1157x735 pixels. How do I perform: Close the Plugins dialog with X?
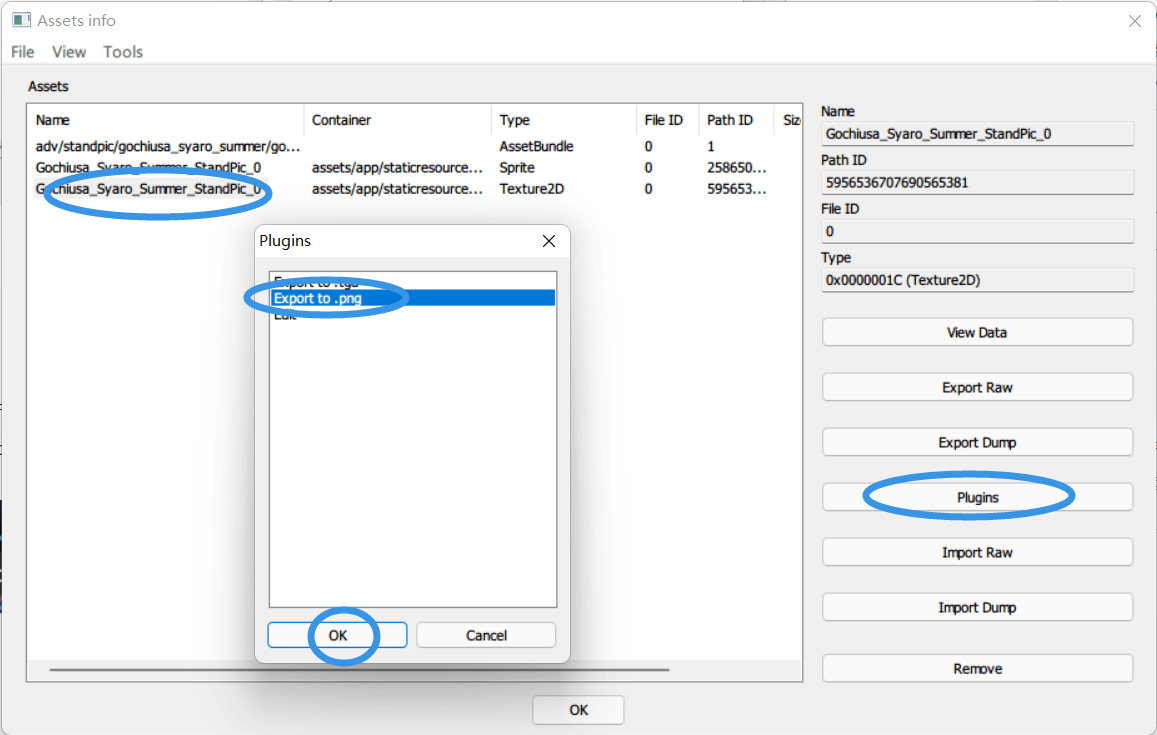coord(548,241)
